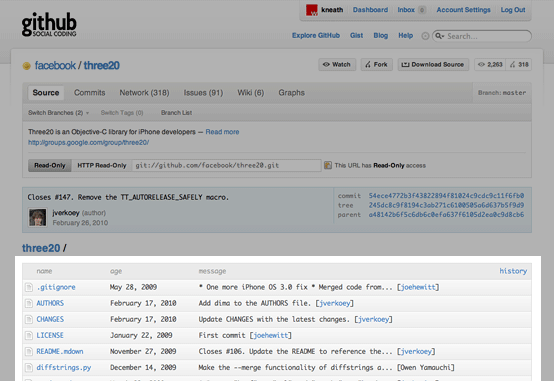Screen dimensions: 554x381
Task: Open LICENSE file
Action: coord(50,335)
